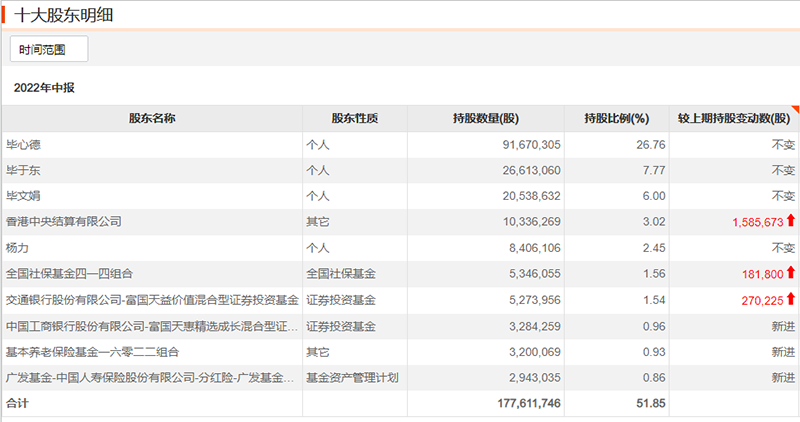
Task: Click the 2022年中报 report period label
Action: 44,88
